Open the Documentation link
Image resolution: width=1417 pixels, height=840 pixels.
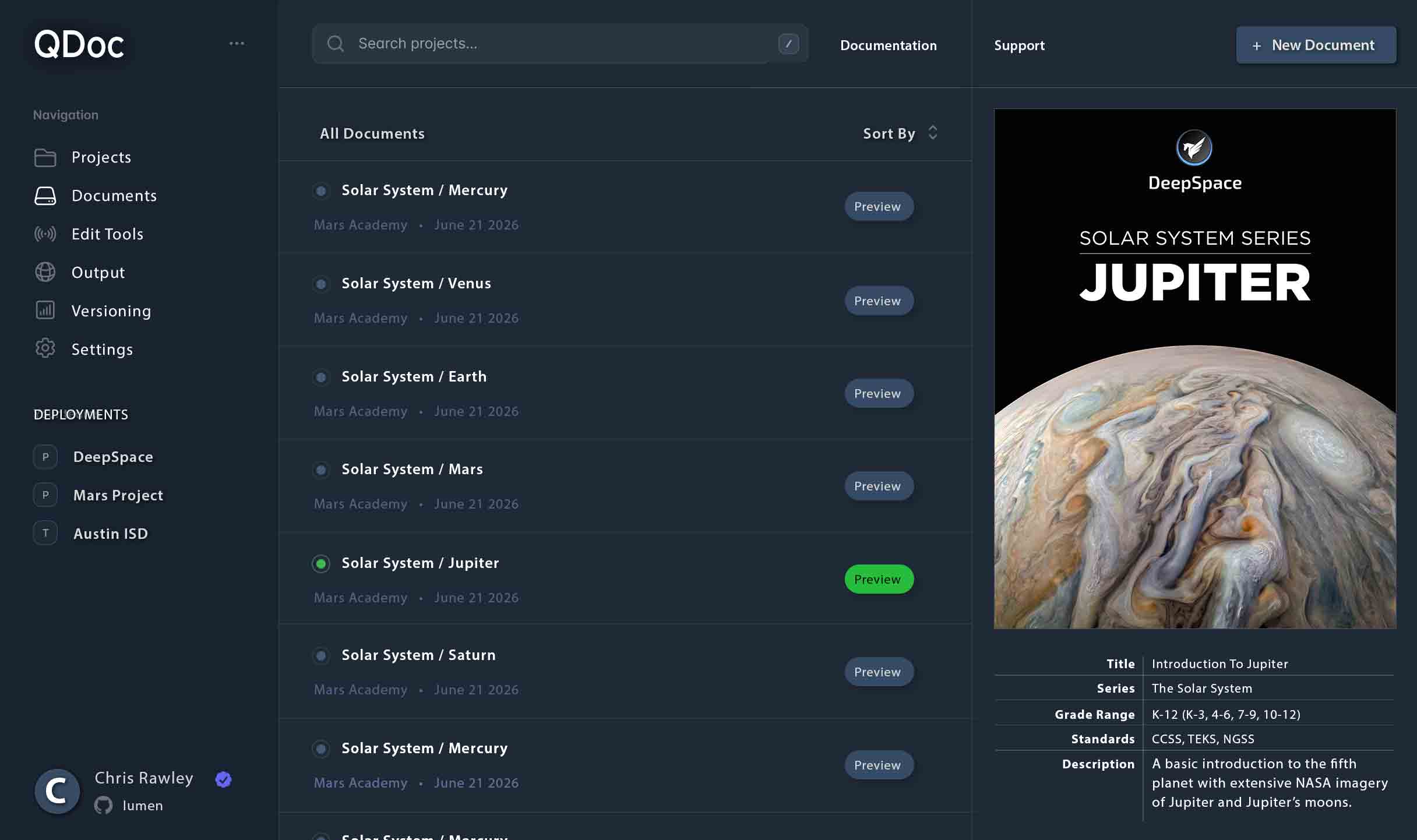[888, 45]
